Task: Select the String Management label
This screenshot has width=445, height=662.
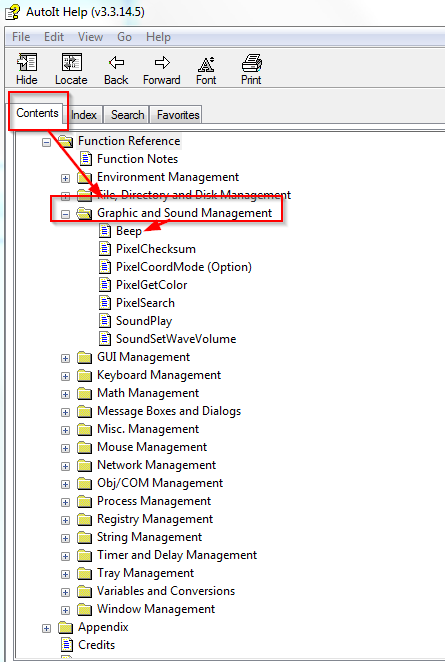Action: pos(149,537)
